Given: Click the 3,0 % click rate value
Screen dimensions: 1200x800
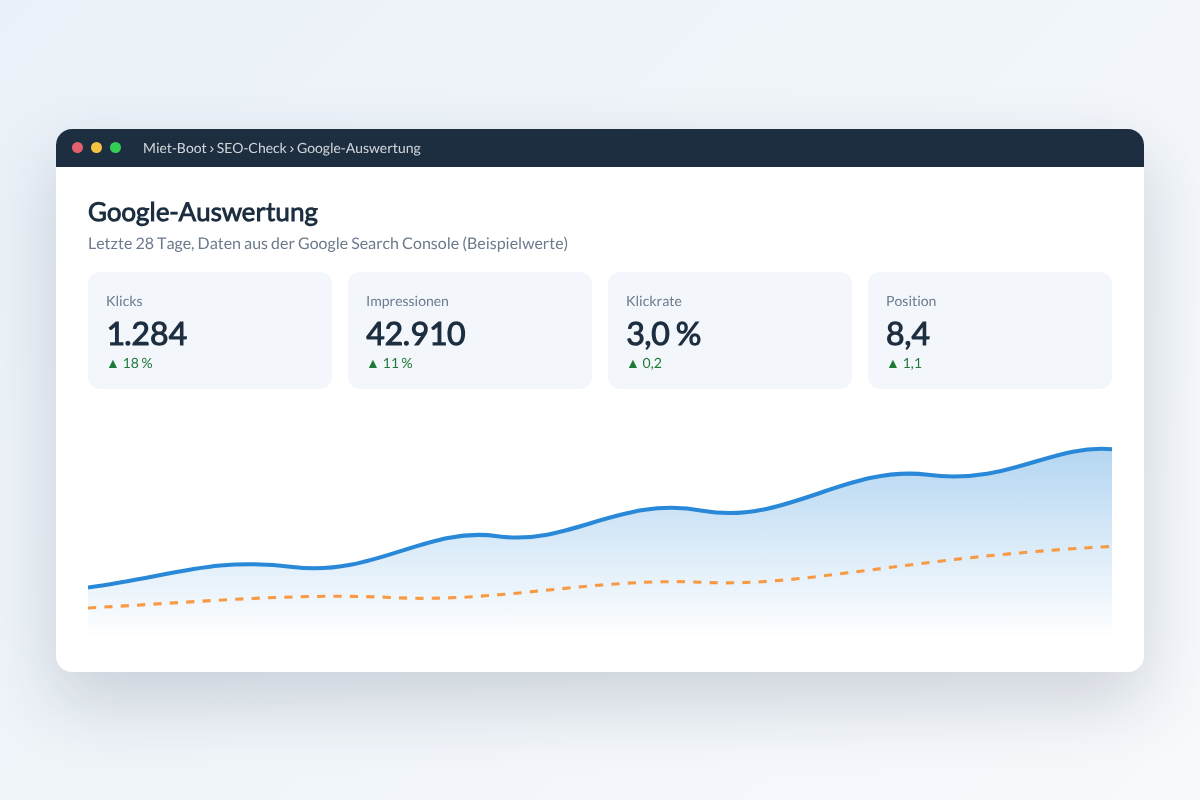Looking at the screenshot, I should tap(664, 333).
